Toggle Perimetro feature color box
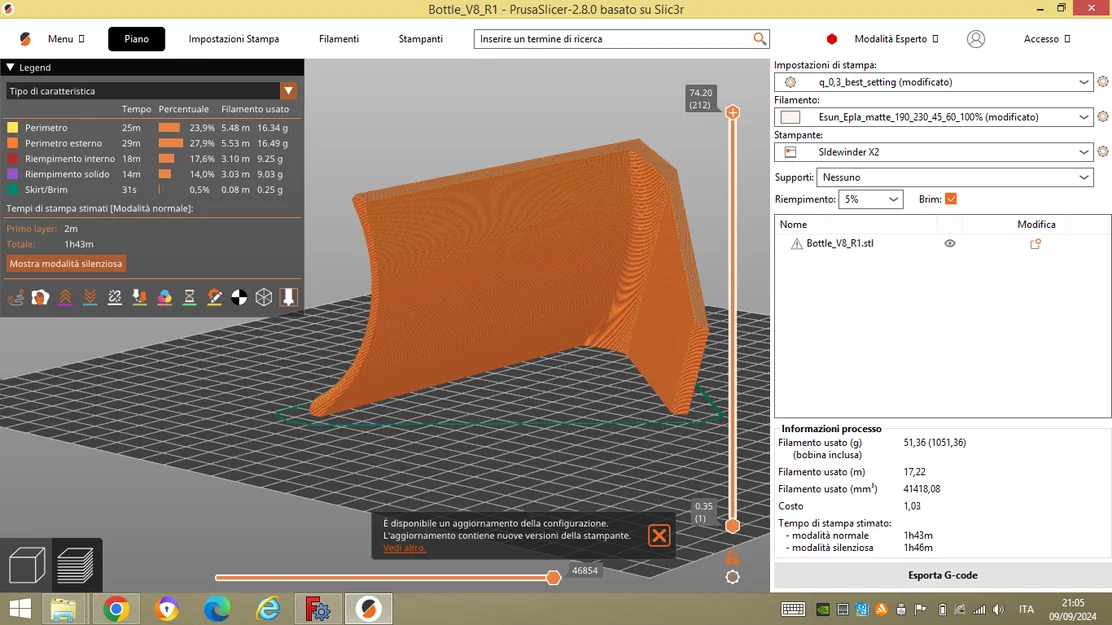 [12, 128]
